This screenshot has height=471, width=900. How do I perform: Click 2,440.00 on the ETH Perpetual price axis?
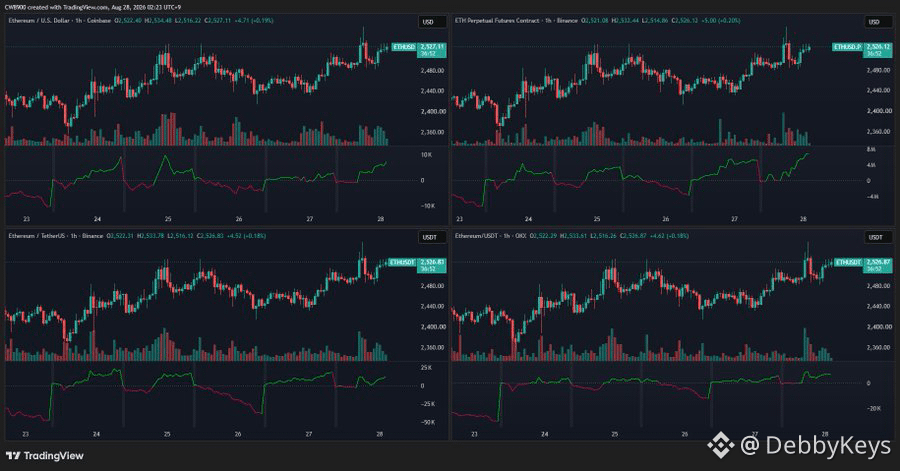(x=879, y=91)
